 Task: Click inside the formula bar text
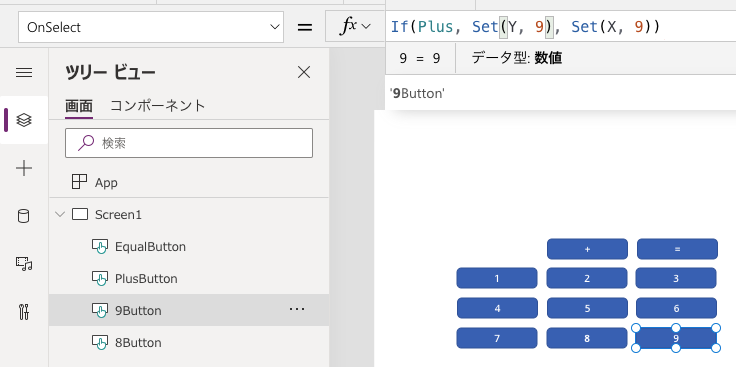[525, 27]
